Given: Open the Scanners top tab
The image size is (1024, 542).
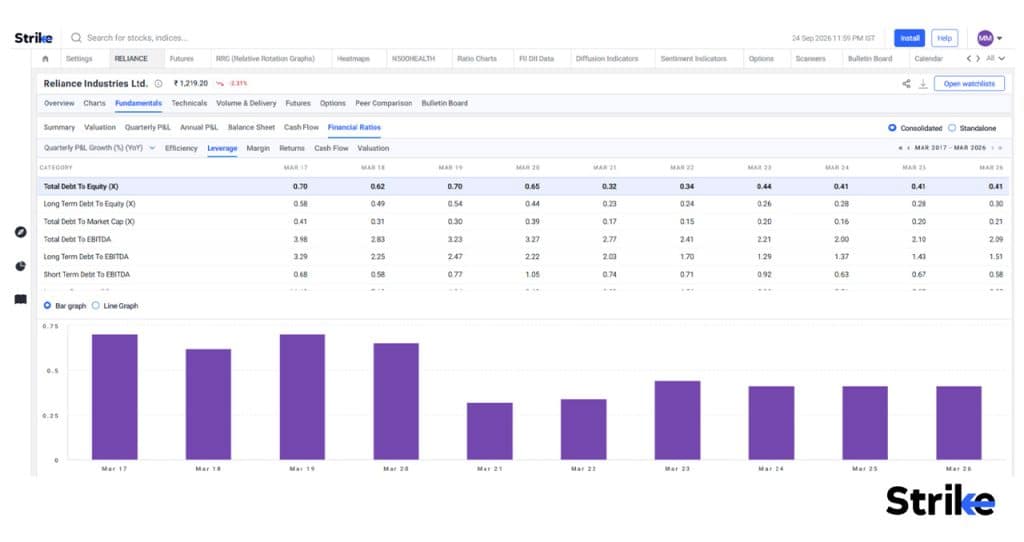Looking at the screenshot, I should [810, 59].
